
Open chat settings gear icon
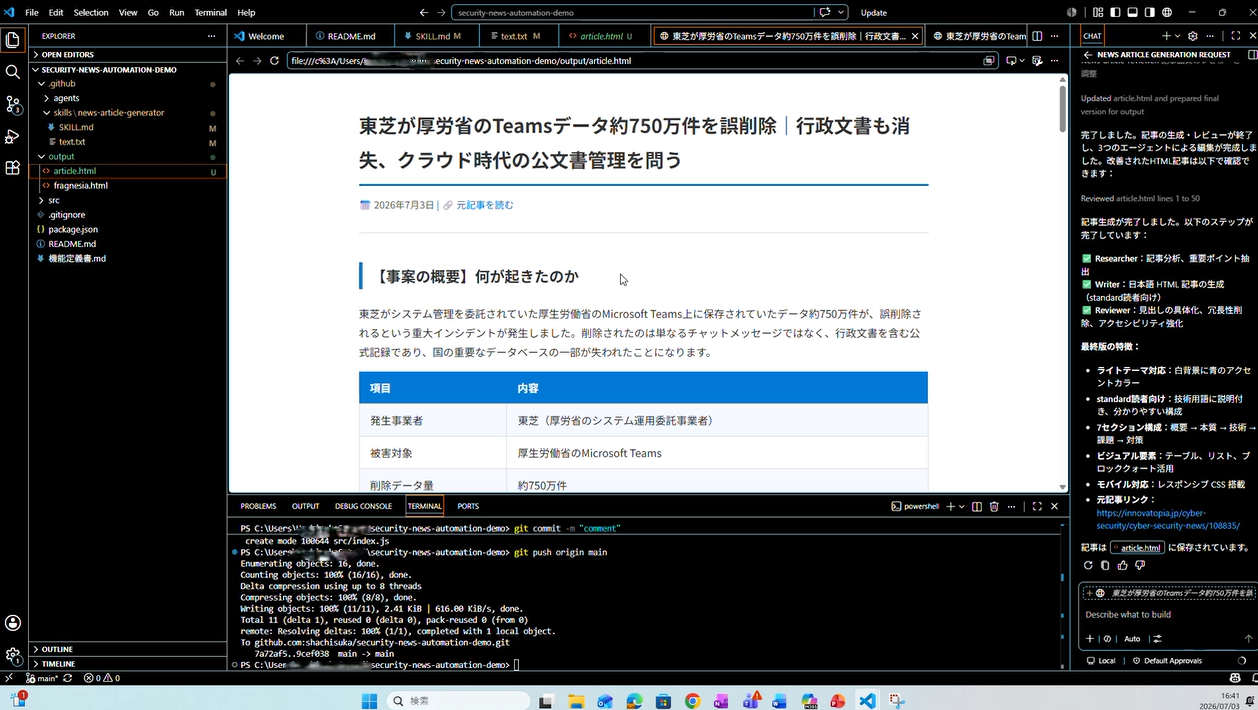point(1192,36)
